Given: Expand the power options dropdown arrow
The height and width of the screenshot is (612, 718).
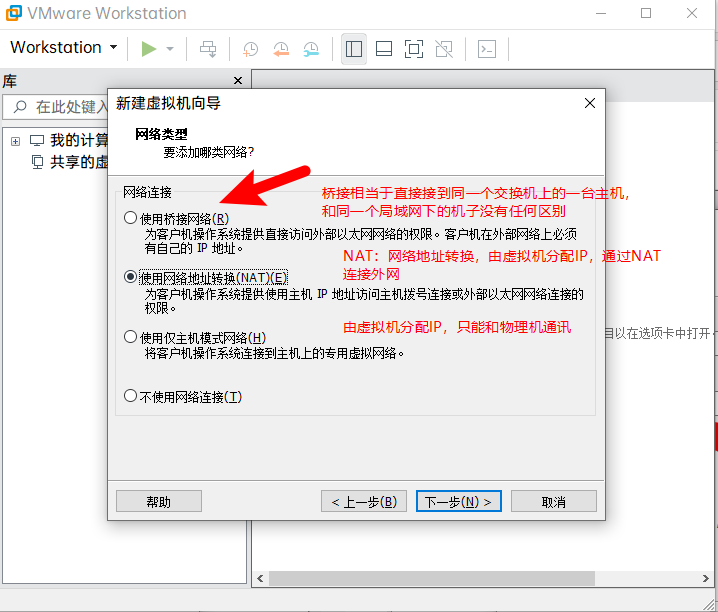Looking at the screenshot, I should [x=170, y=49].
